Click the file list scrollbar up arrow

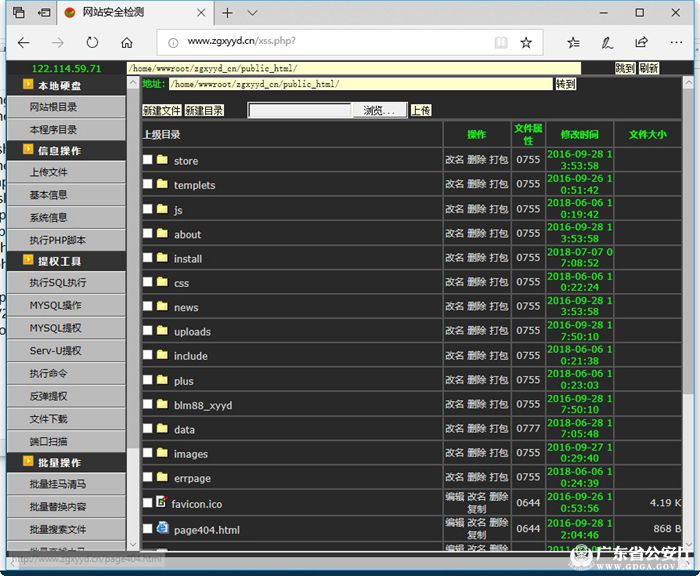click(x=688, y=83)
